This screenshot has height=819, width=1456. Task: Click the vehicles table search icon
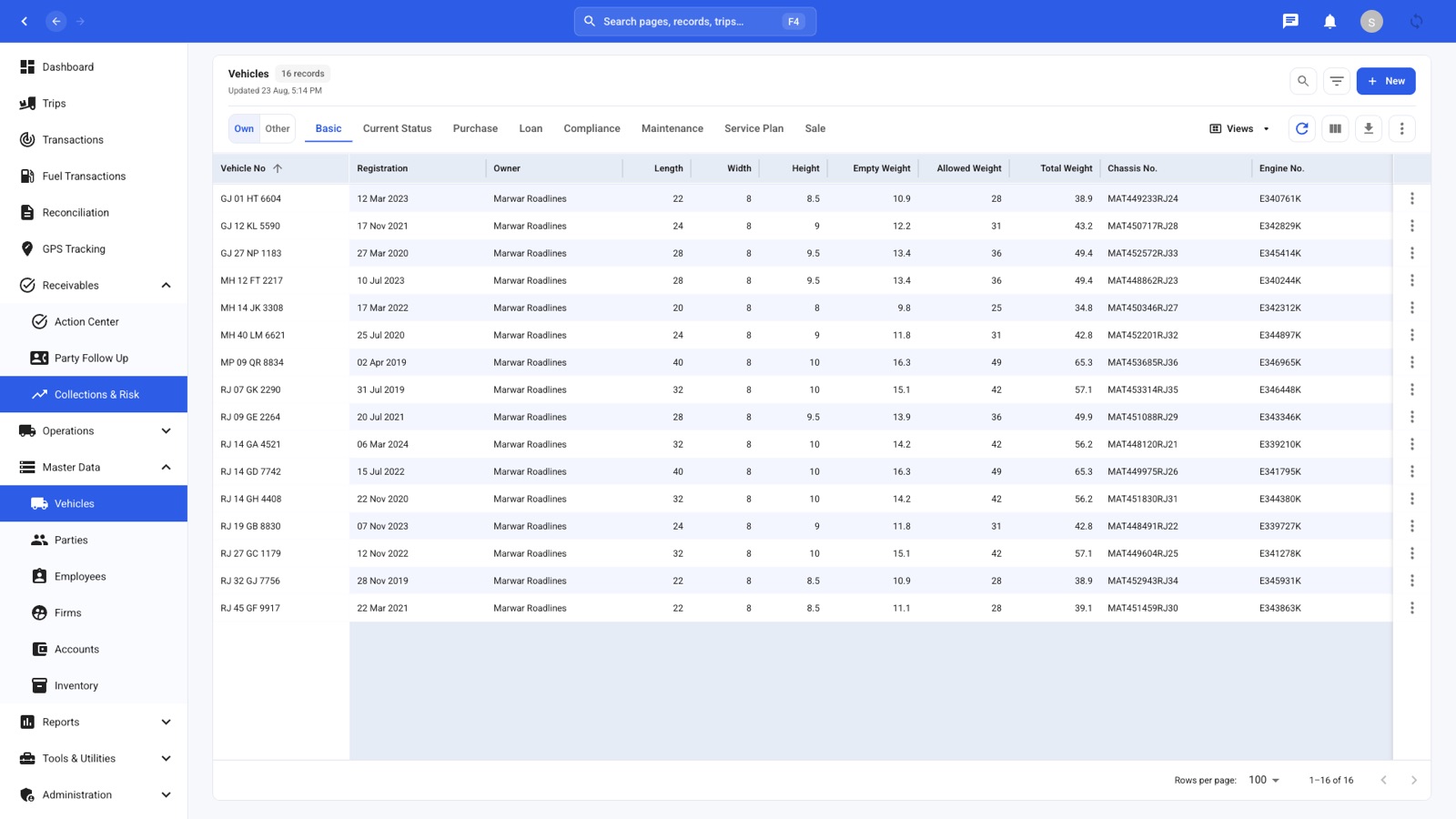[1303, 81]
